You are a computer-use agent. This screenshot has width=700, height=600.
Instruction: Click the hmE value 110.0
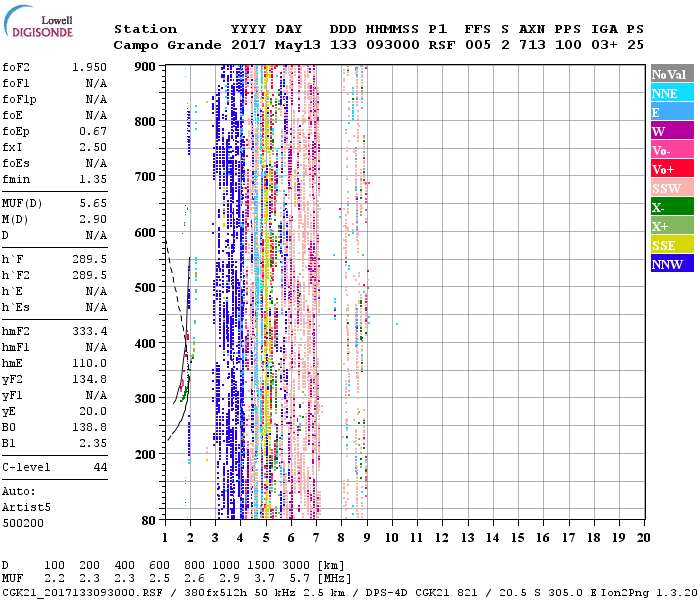89,363
